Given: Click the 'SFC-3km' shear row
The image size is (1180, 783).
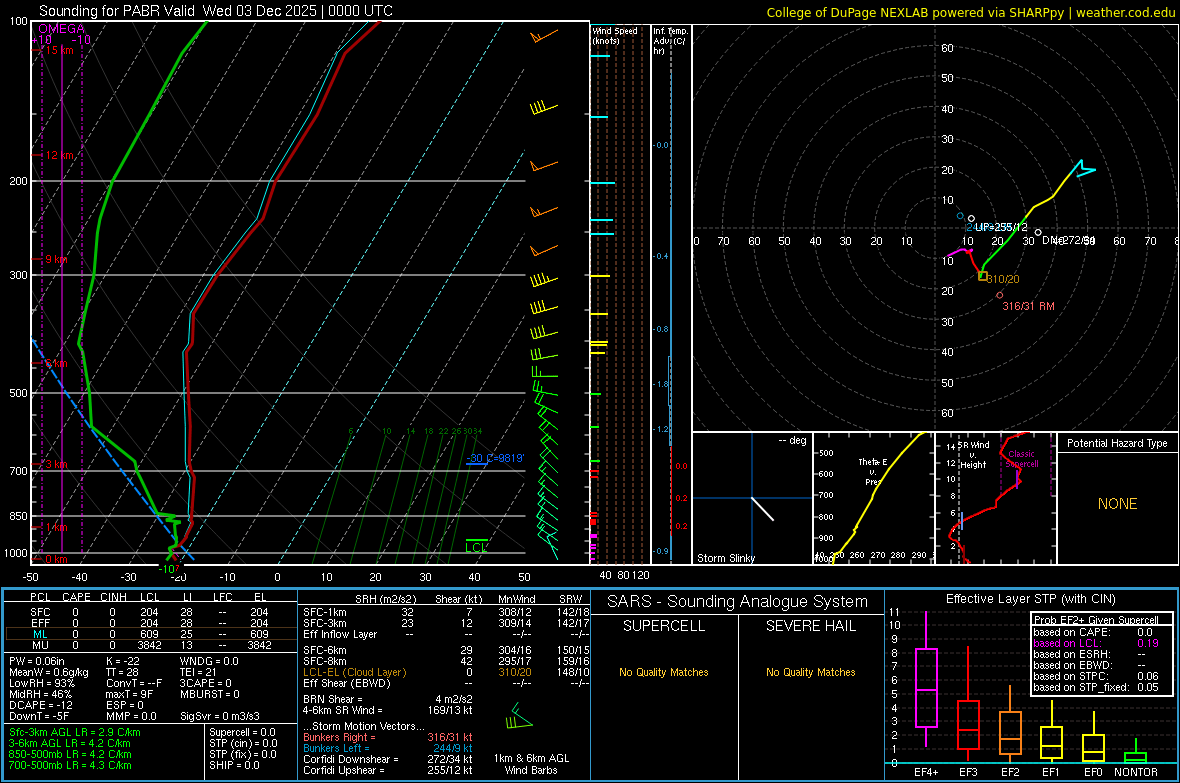Looking at the screenshot, I should 446,623.
